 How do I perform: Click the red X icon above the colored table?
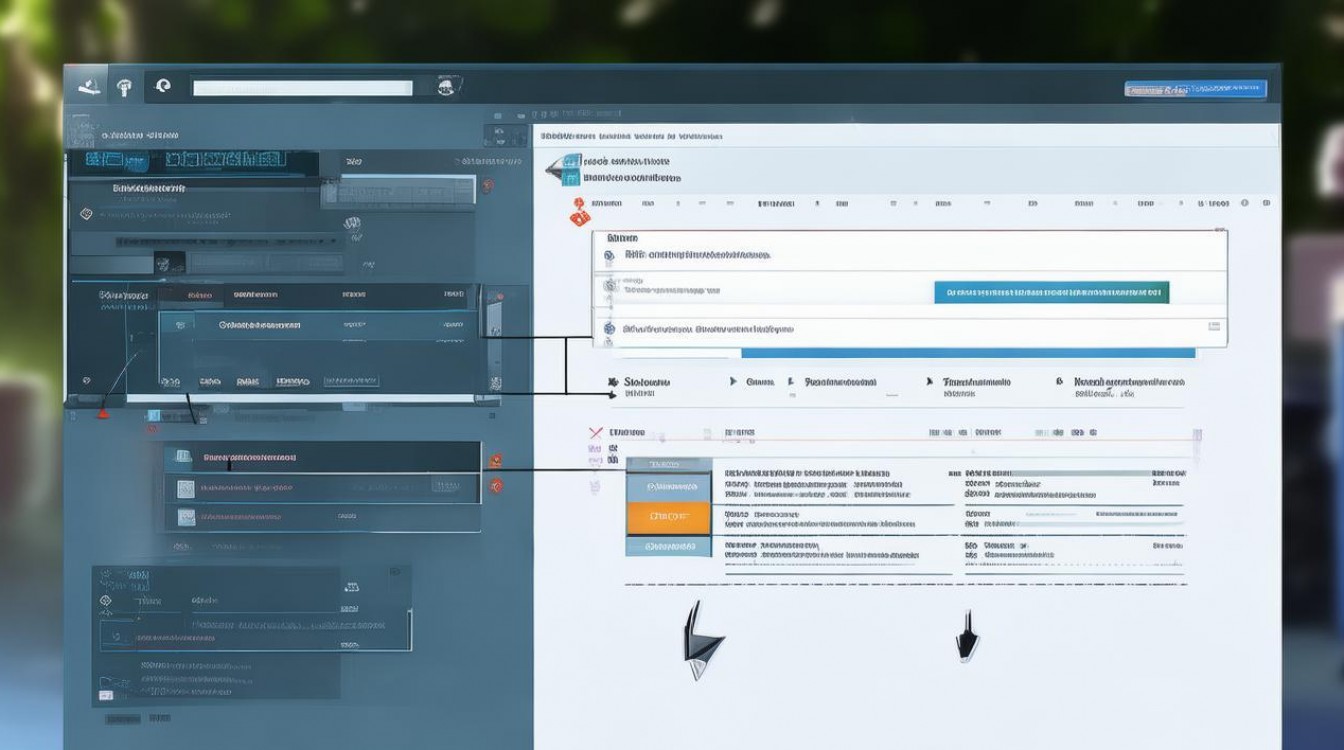(595, 433)
